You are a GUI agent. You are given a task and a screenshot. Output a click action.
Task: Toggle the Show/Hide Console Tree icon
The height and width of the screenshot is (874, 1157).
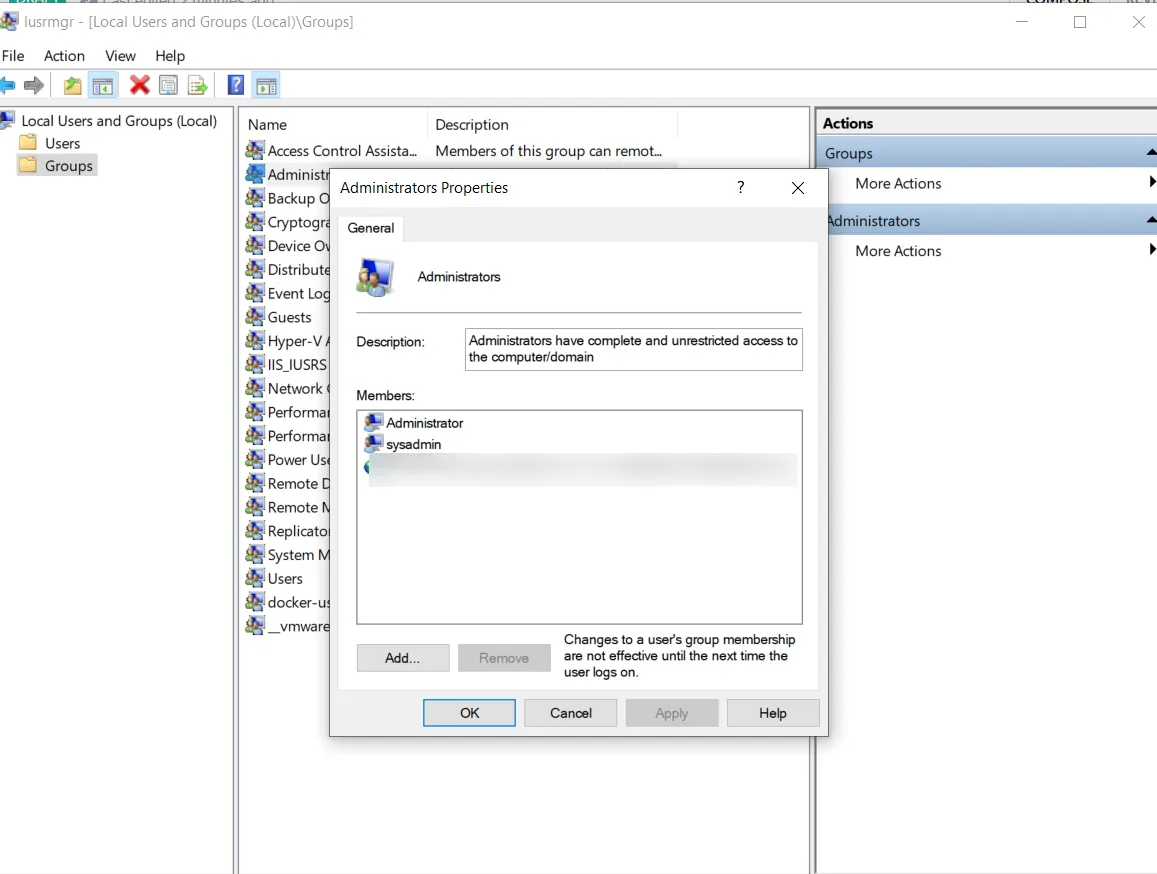click(x=103, y=86)
